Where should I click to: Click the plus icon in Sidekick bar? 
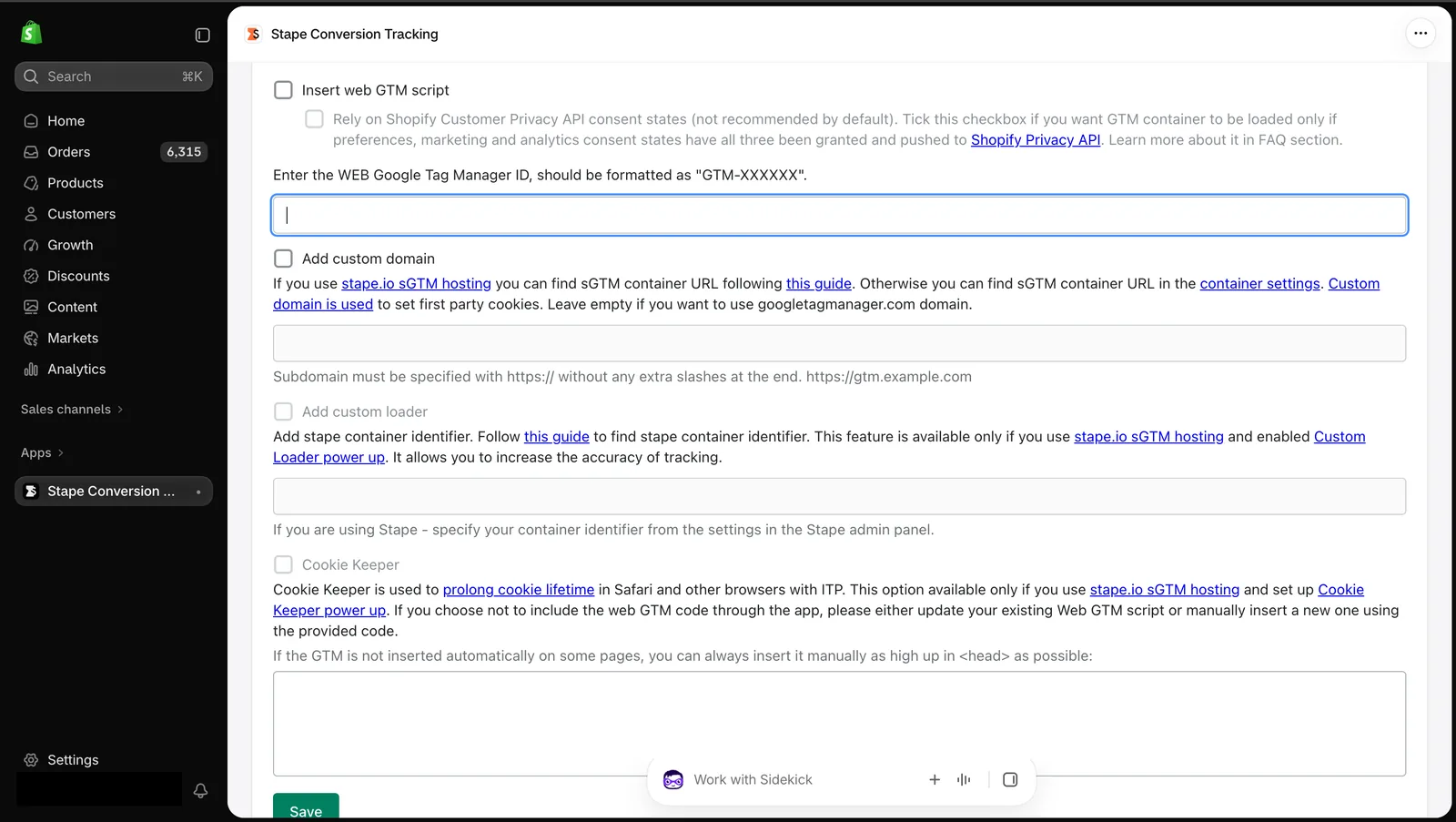[934, 779]
